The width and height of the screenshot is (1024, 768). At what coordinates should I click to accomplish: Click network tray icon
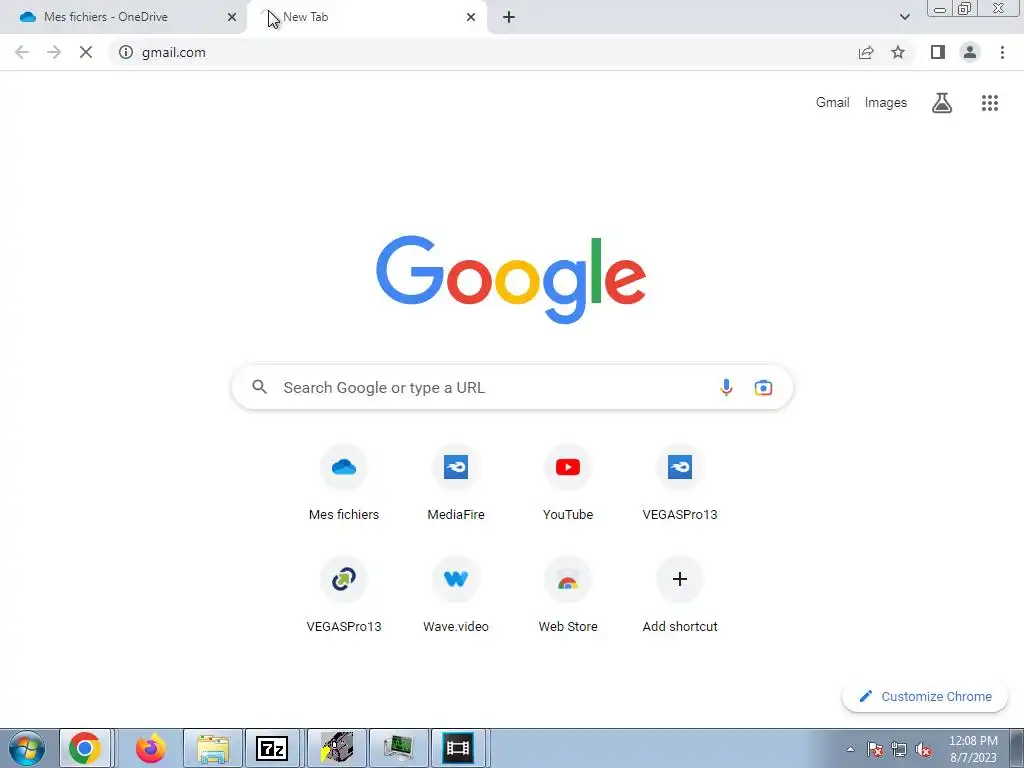pos(899,749)
